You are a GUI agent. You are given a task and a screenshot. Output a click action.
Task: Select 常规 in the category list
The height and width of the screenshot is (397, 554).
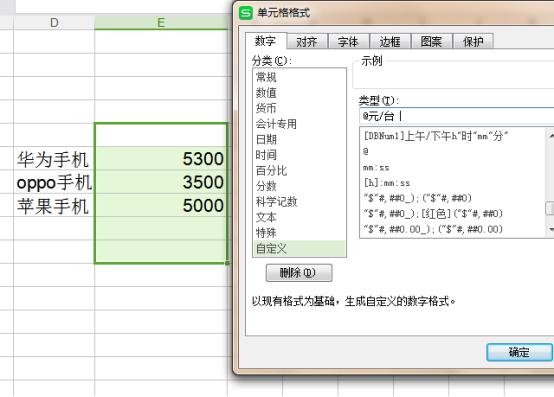coord(299,77)
